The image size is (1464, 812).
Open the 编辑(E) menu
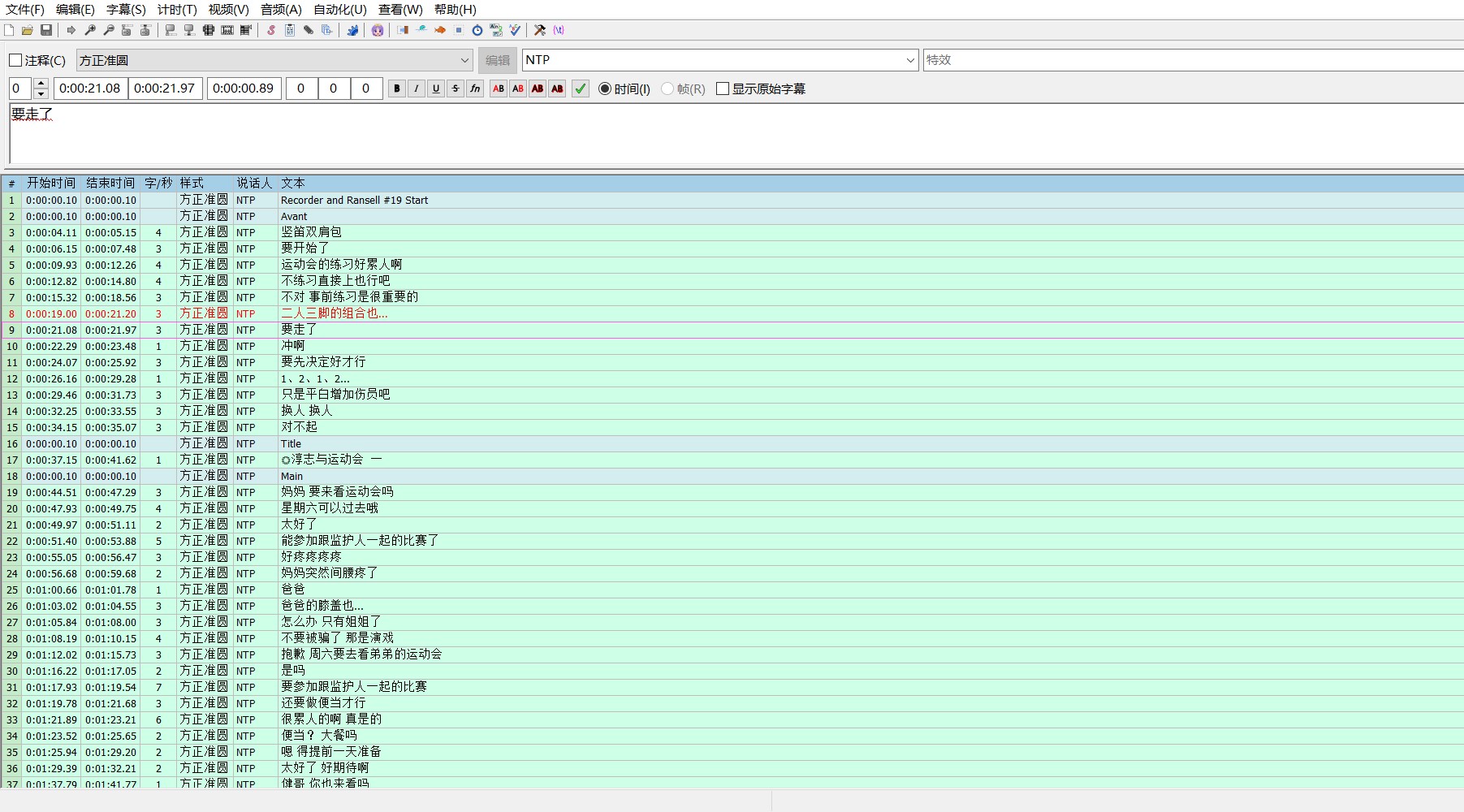[x=76, y=10]
